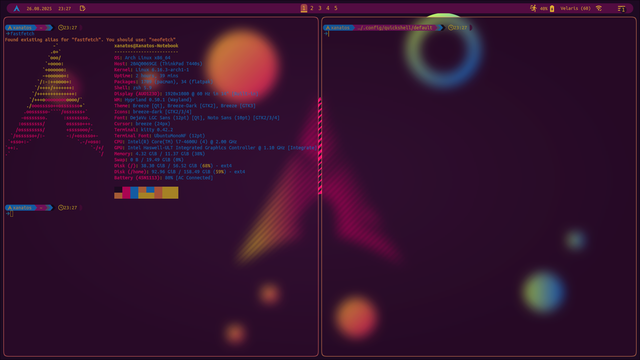The image size is (640, 360).
Task: Click the Battery AC Connected line
Action: tap(163, 178)
